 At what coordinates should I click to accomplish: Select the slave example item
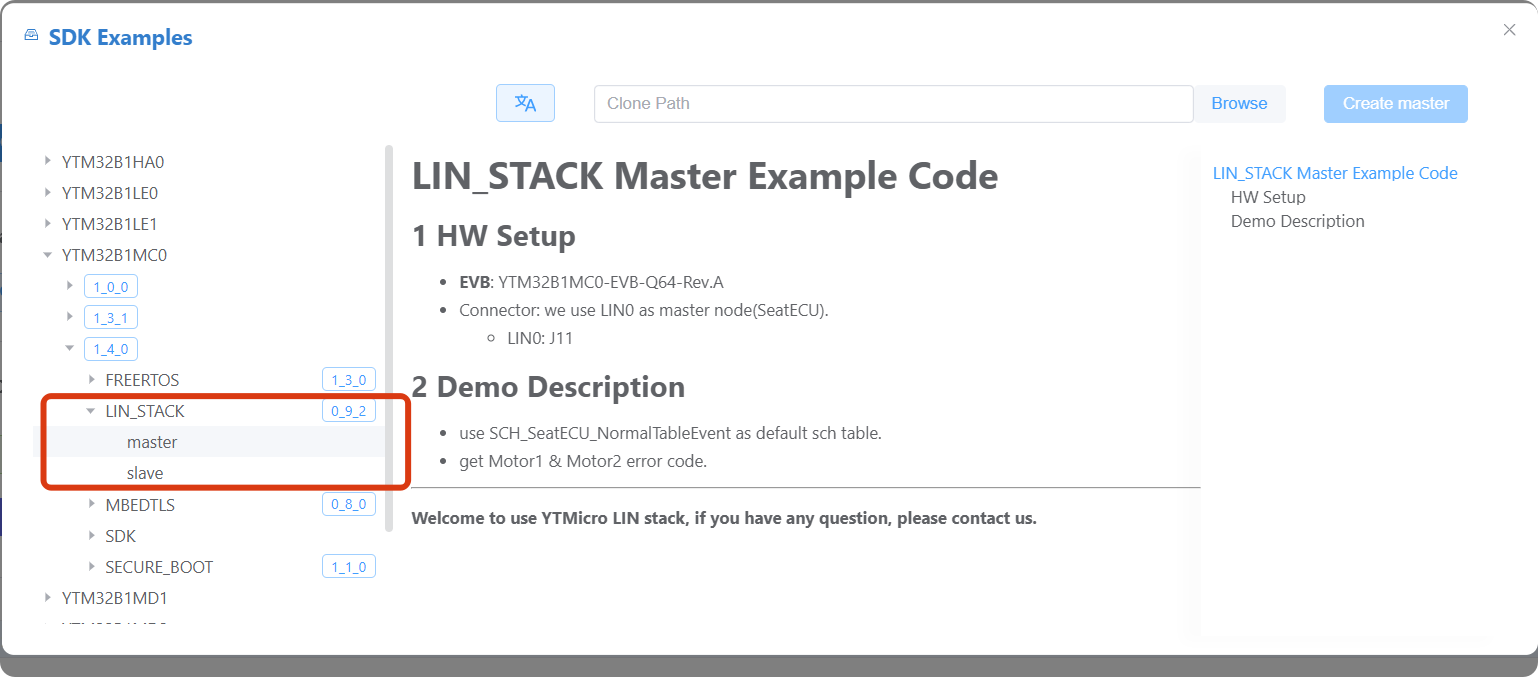pyautogui.click(x=145, y=473)
